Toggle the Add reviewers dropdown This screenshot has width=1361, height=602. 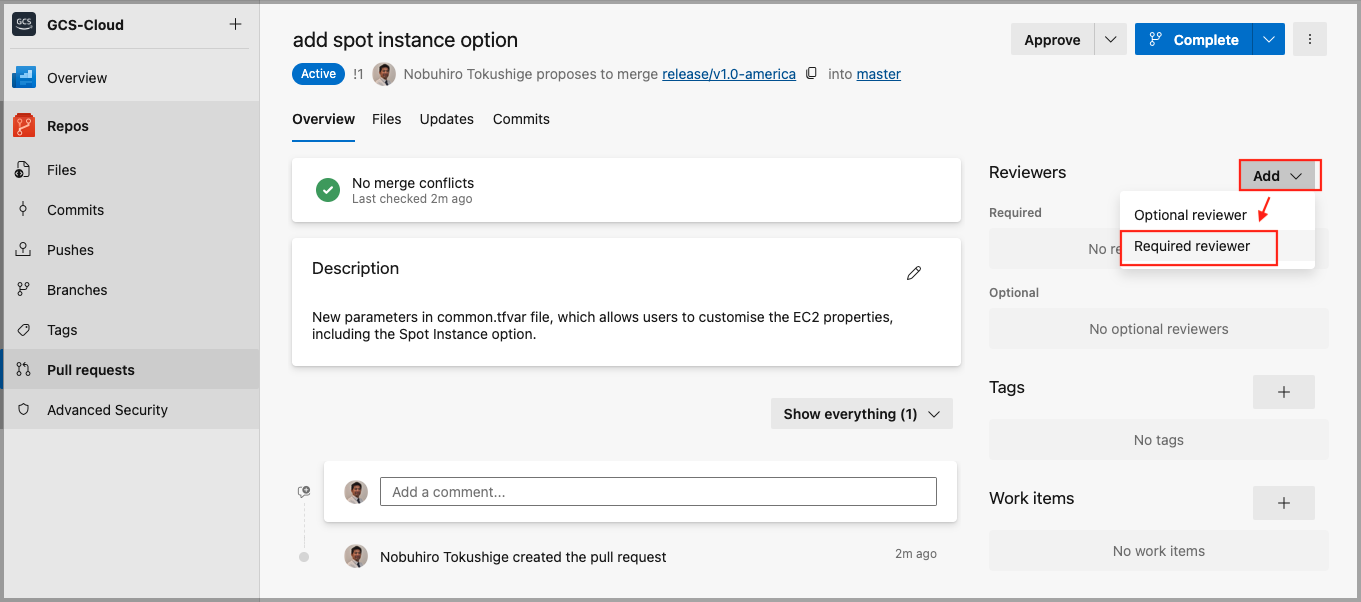[1279, 176]
